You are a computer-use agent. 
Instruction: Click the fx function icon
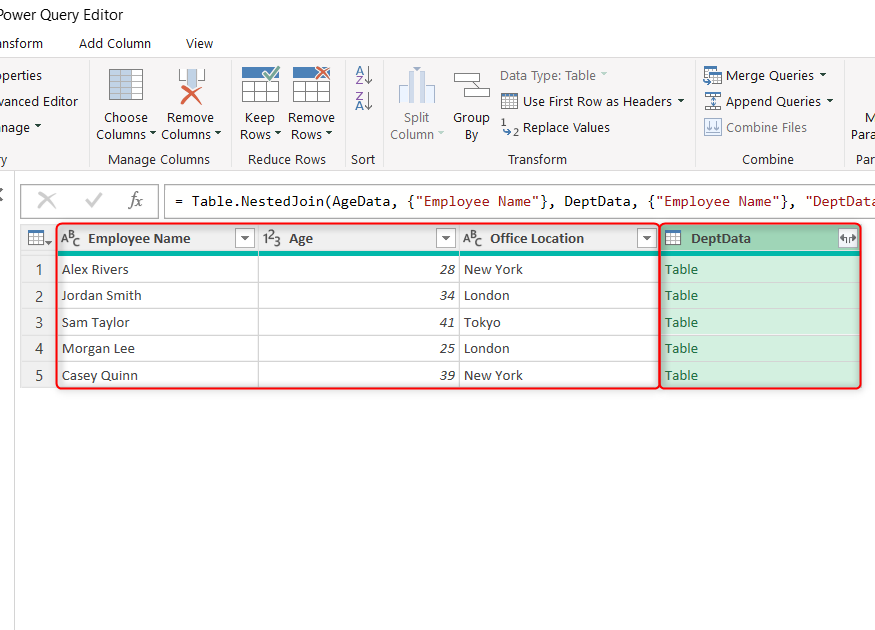point(136,200)
